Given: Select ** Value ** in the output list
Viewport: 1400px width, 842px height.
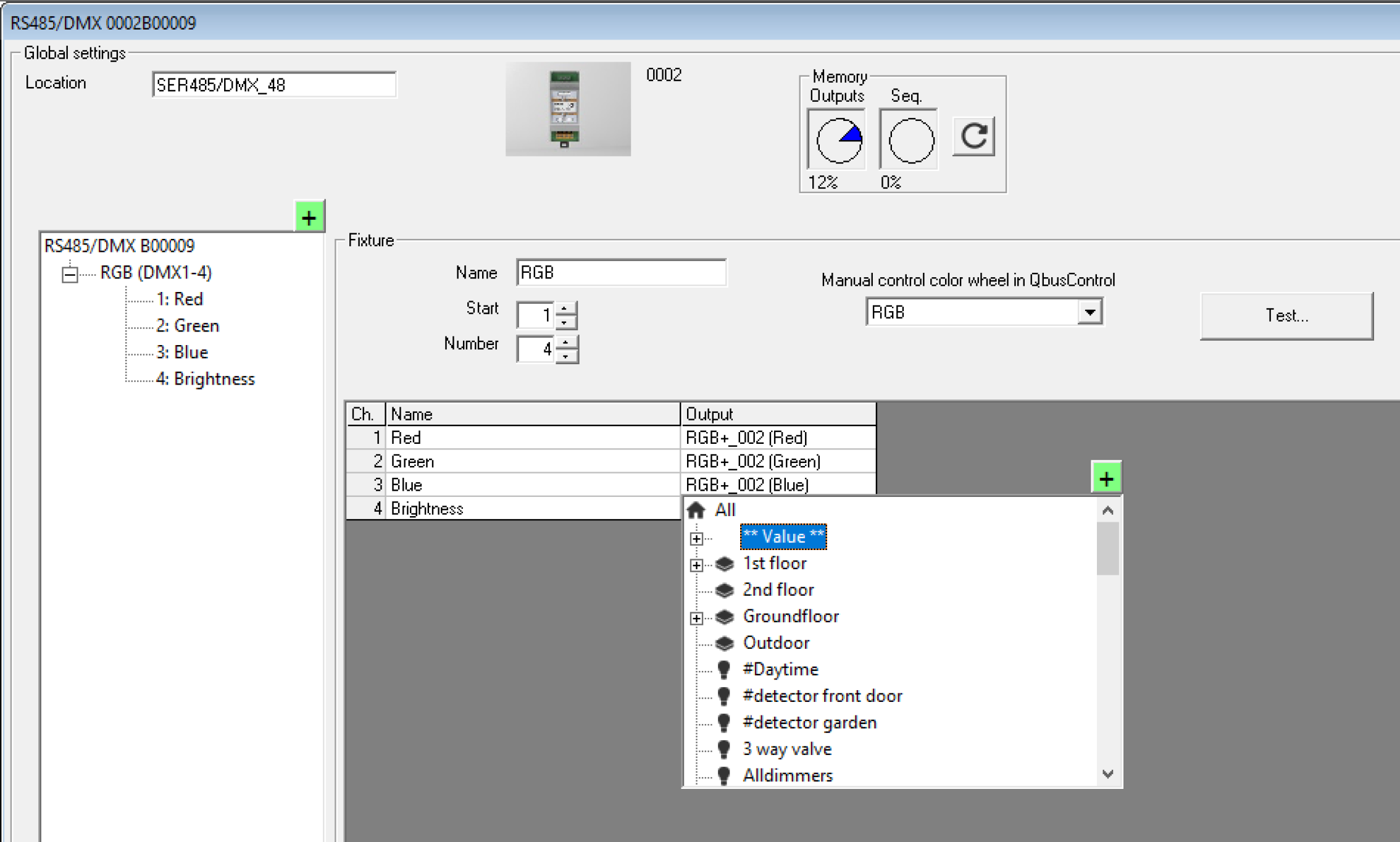Looking at the screenshot, I should tap(783, 536).
